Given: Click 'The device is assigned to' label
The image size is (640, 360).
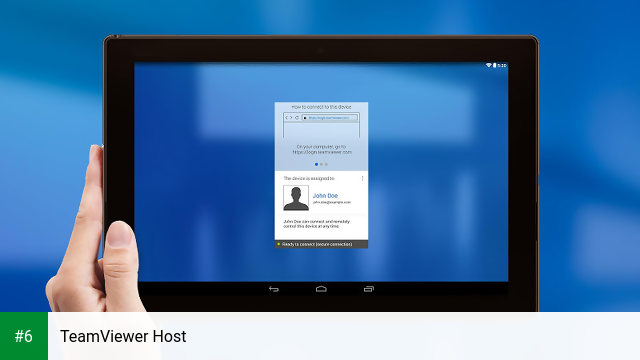Looking at the screenshot, I should (309, 178).
